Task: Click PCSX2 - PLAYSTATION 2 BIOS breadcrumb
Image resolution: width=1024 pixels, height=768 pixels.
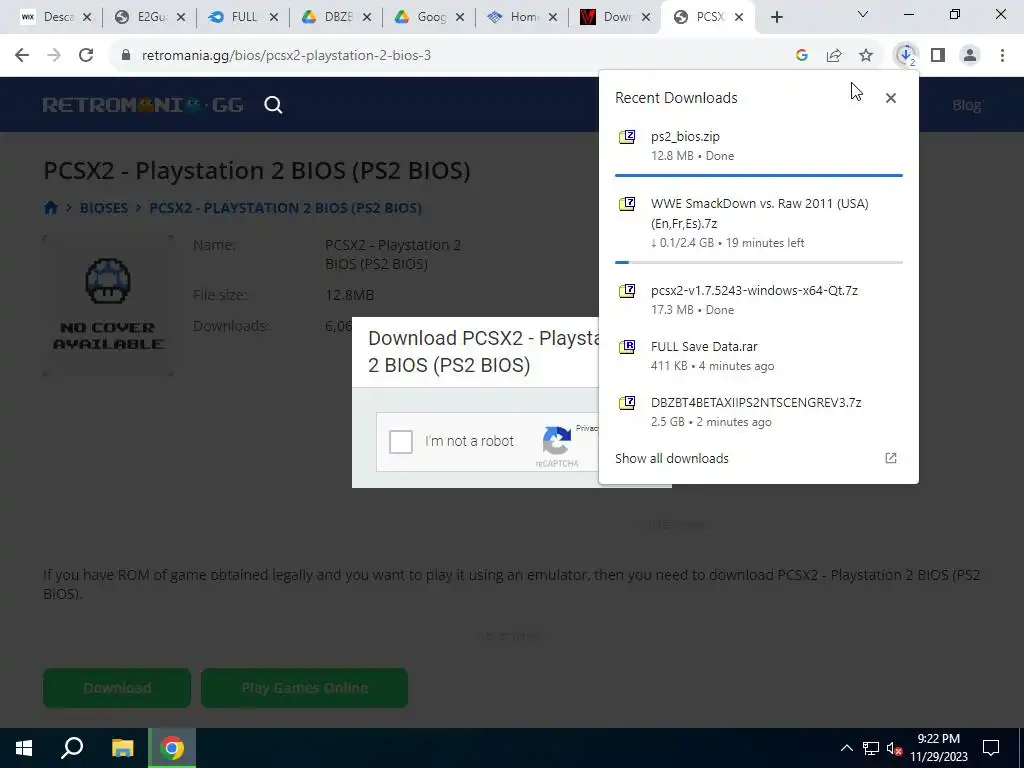Action: pyautogui.click(x=285, y=208)
